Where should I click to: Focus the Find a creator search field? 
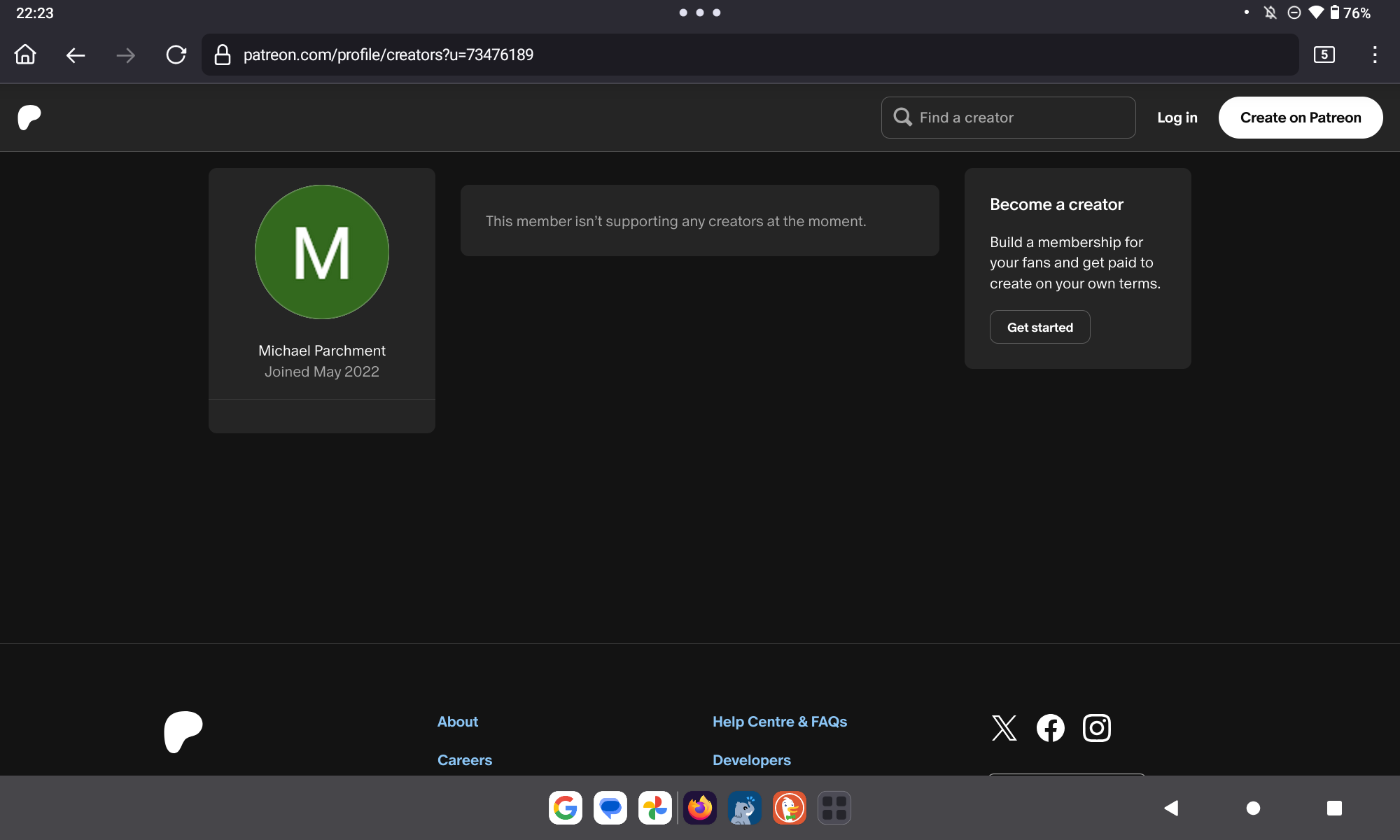[1008, 118]
